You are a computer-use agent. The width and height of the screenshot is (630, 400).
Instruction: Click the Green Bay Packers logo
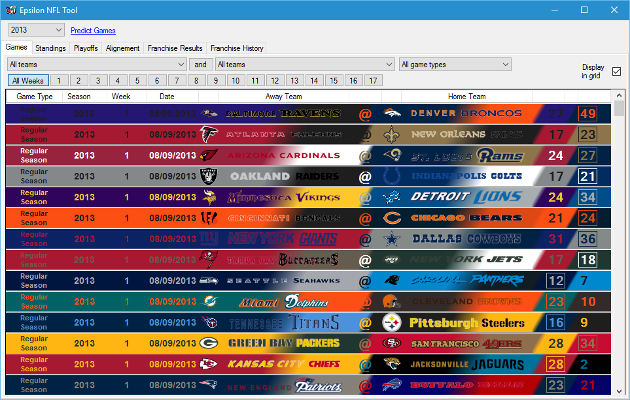coord(209,343)
